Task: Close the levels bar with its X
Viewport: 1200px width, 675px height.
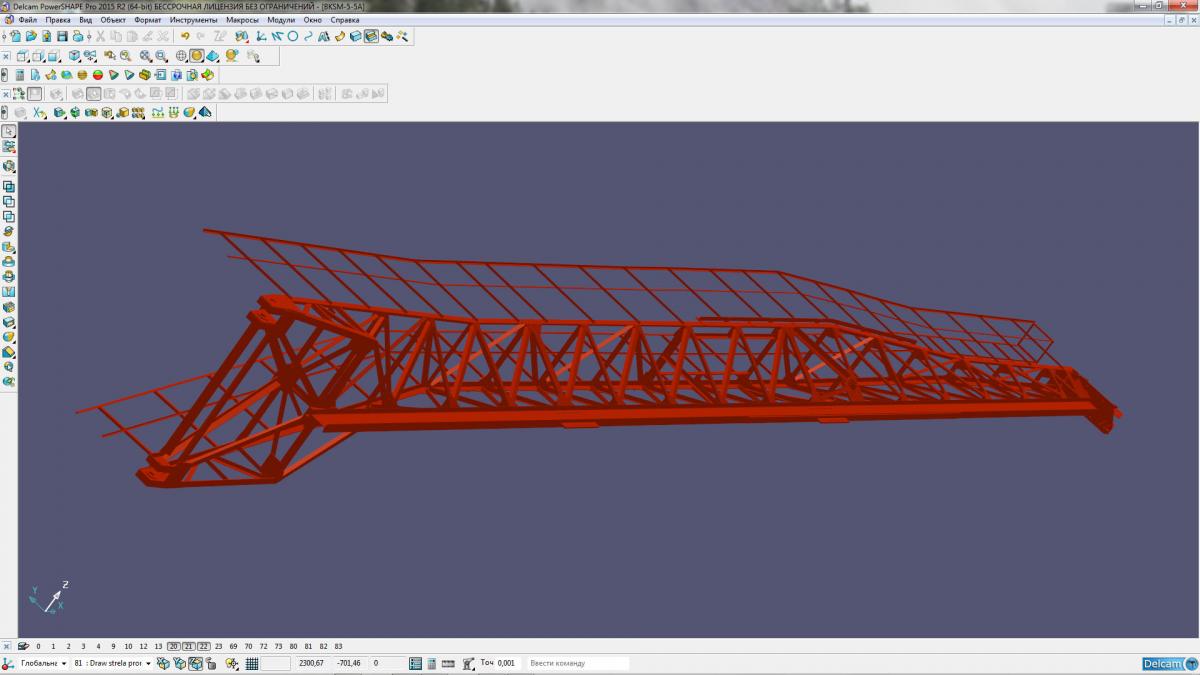Action: [x=6, y=646]
